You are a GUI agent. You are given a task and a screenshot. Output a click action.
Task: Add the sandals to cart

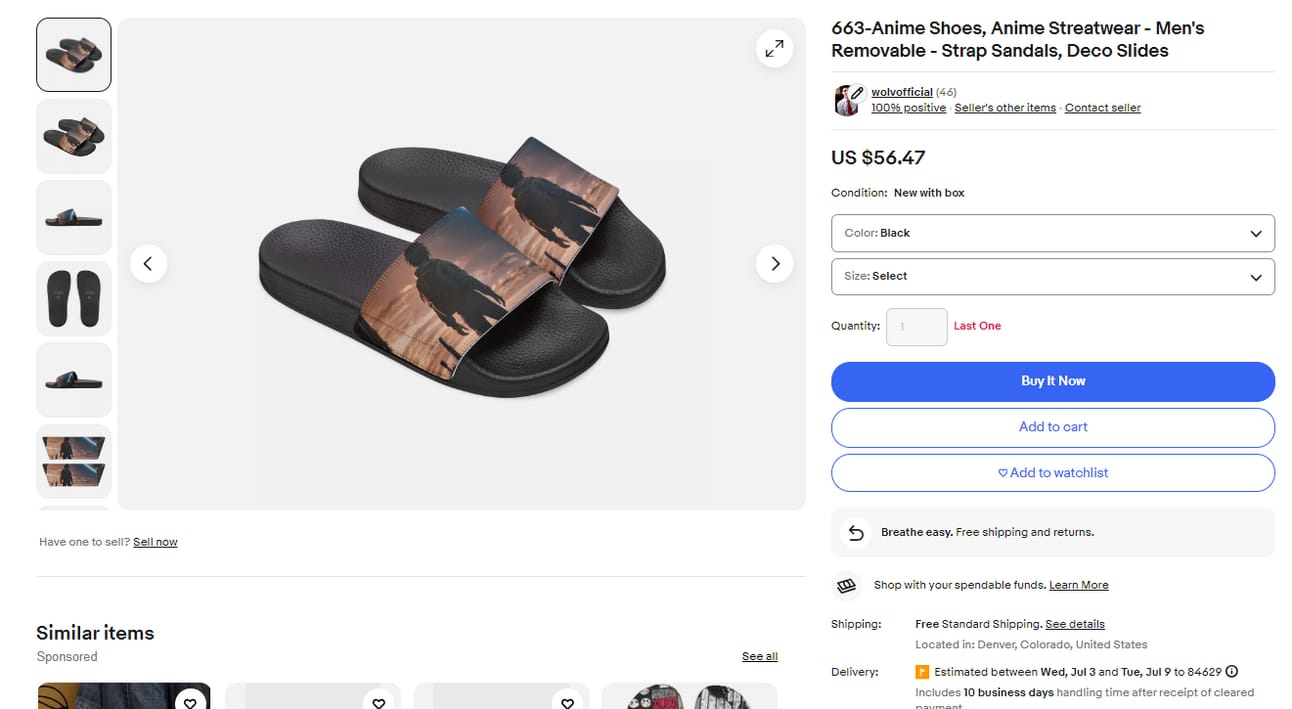click(1052, 427)
